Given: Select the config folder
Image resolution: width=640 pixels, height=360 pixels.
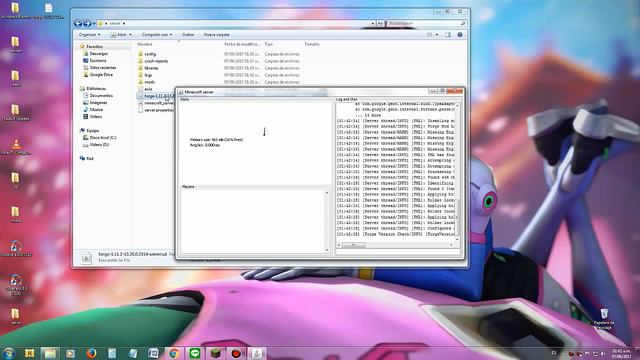Looking at the screenshot, I should point(150,54).
